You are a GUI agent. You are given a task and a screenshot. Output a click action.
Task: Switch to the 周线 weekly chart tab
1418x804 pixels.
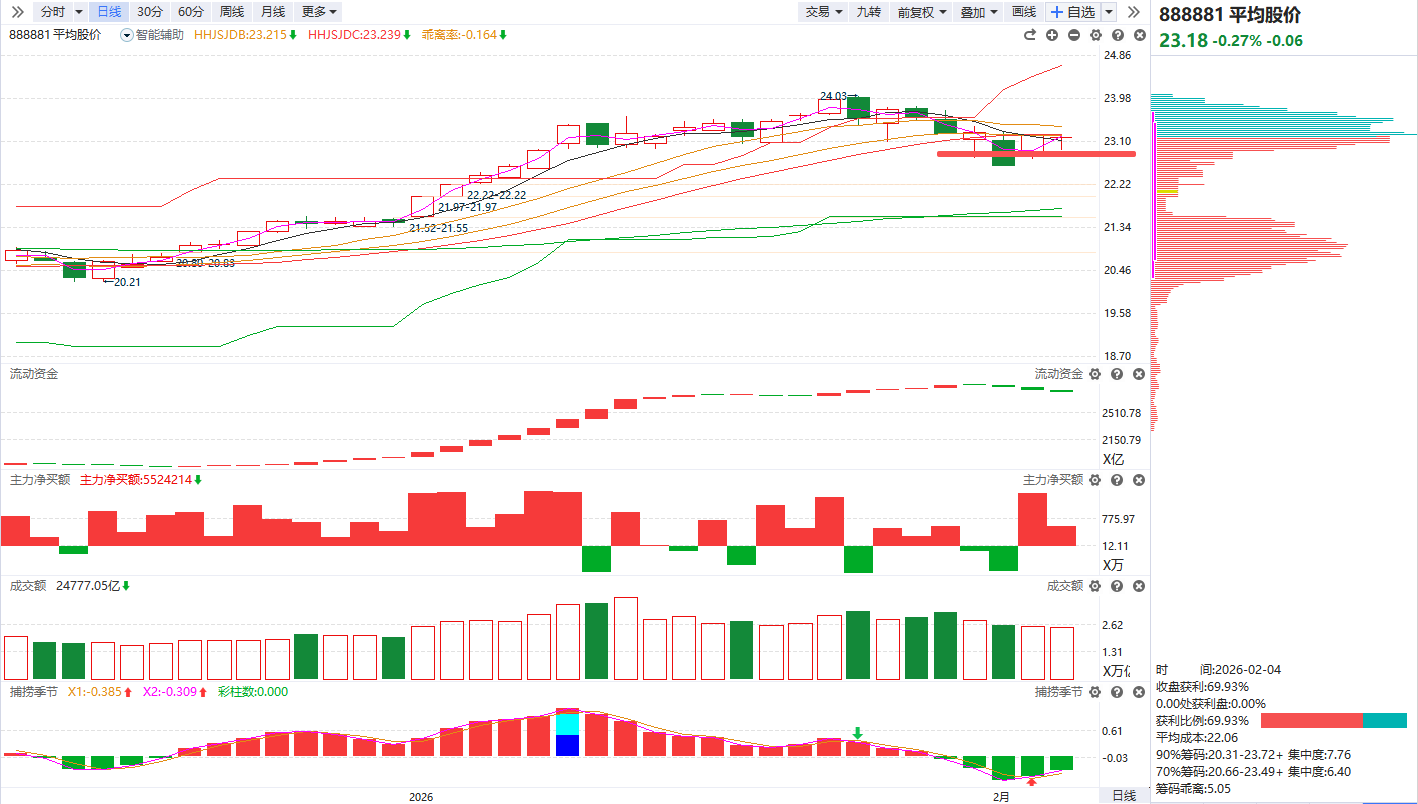pos(231,12)
